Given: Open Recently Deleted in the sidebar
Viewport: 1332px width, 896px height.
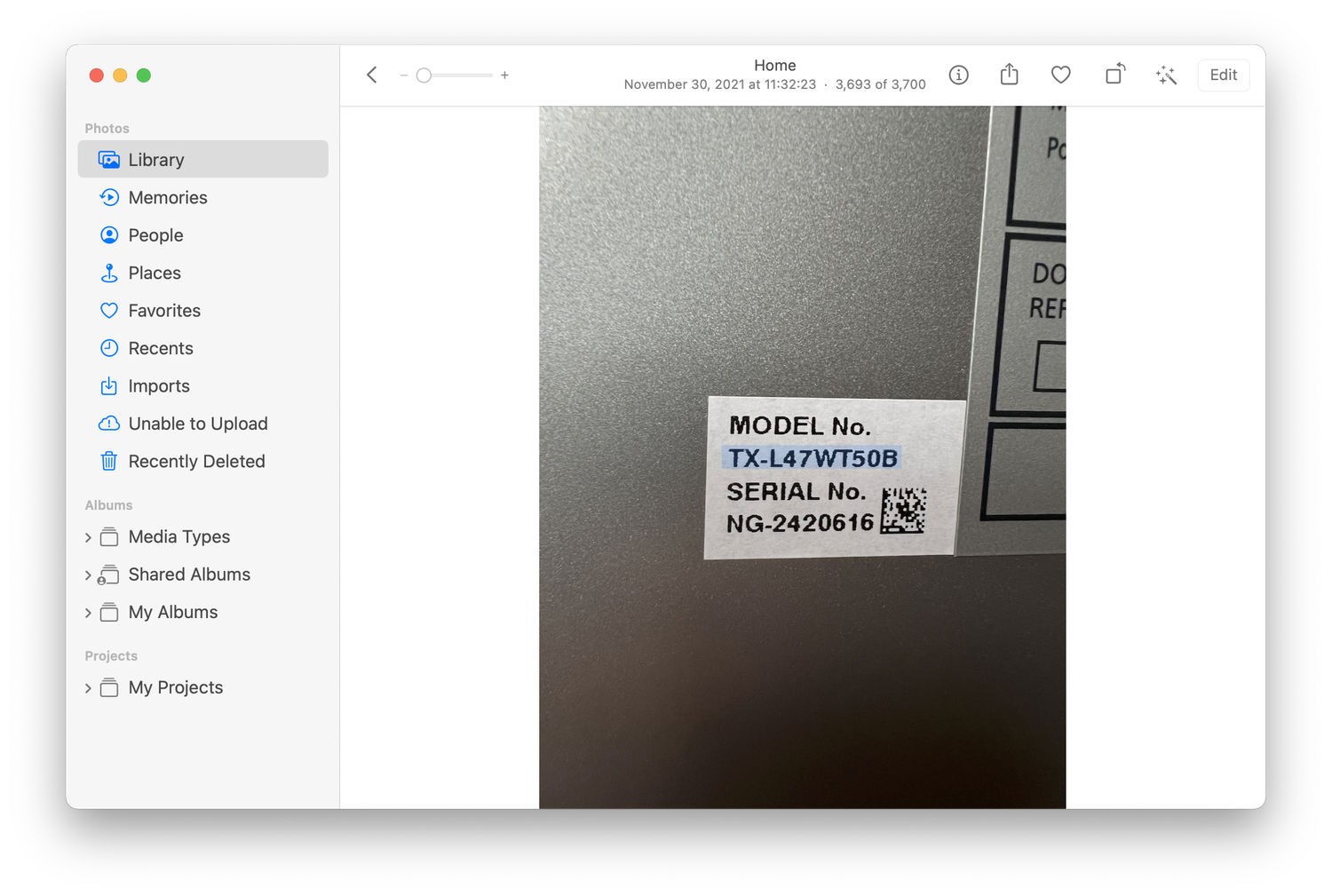Looking at the screenshot, I should (196, 462).
